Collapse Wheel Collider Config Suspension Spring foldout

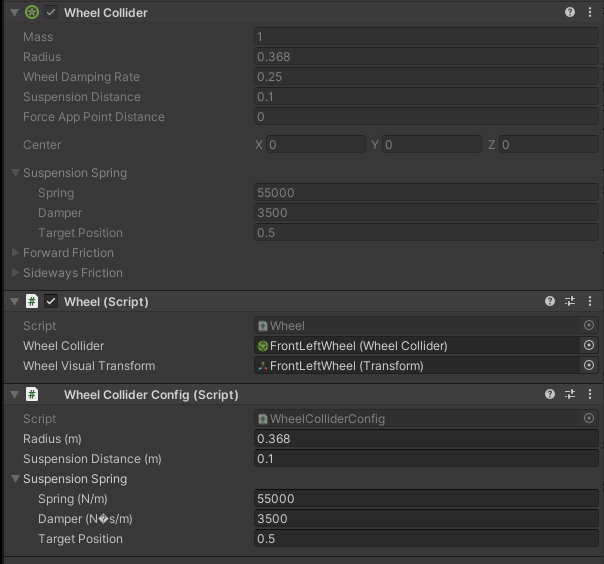click(x=16, y=479)
